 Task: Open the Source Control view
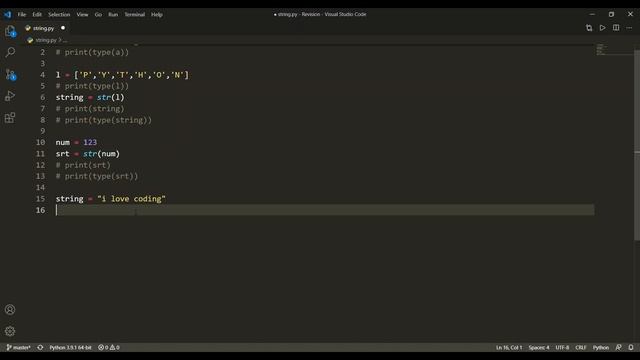pyautogui.click(x=10, y=74)
